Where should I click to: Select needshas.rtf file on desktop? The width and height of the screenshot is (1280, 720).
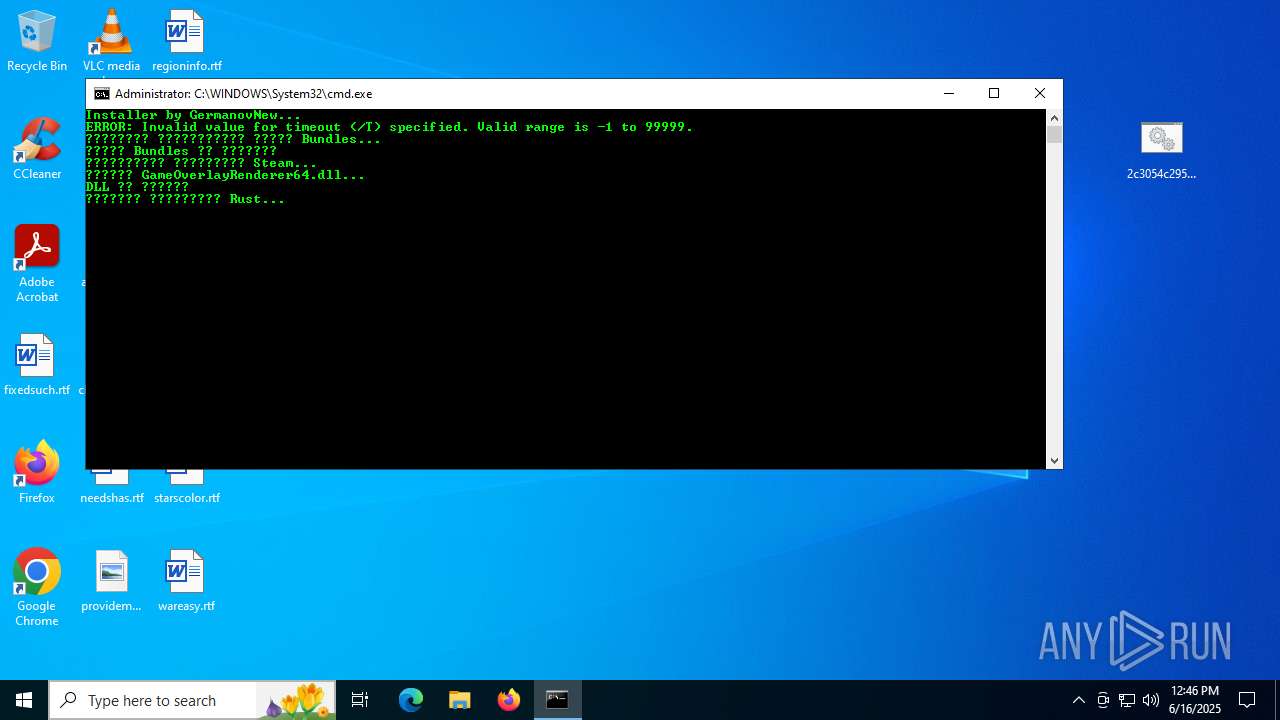(112, 489)
